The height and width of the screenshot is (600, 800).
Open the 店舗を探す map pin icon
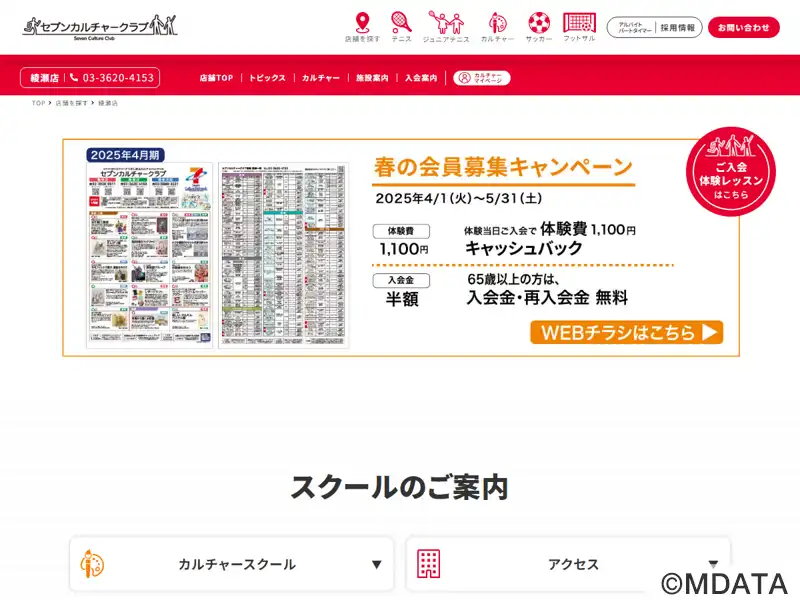point(362,22)
